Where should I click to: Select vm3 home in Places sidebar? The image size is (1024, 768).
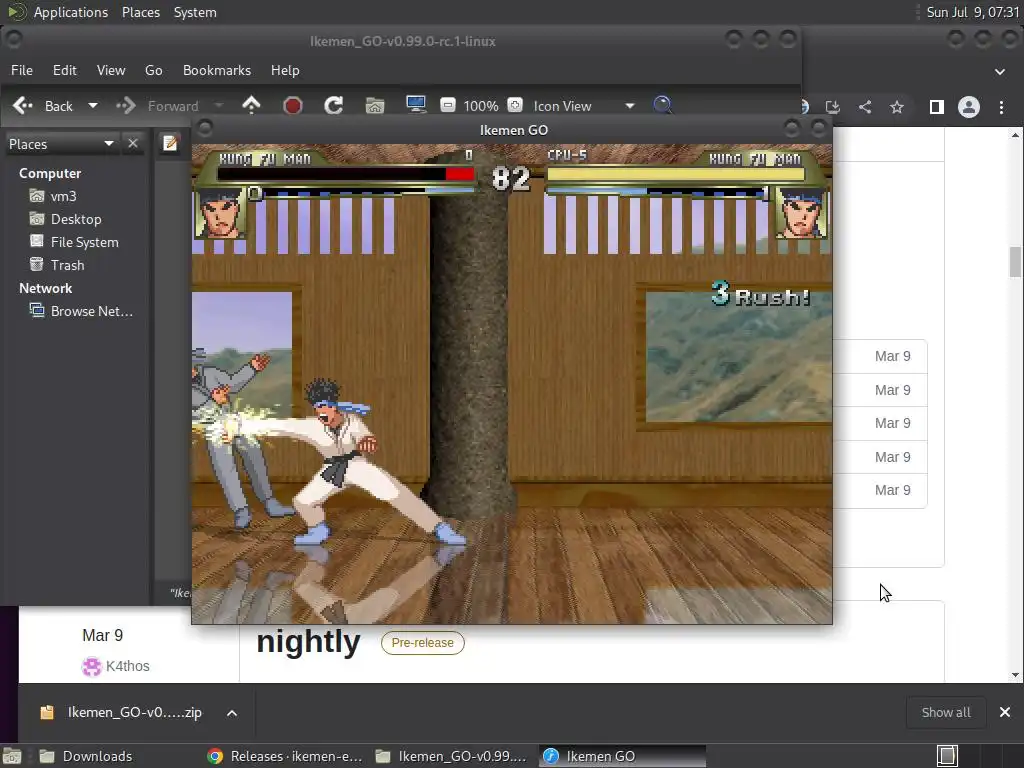63,196
